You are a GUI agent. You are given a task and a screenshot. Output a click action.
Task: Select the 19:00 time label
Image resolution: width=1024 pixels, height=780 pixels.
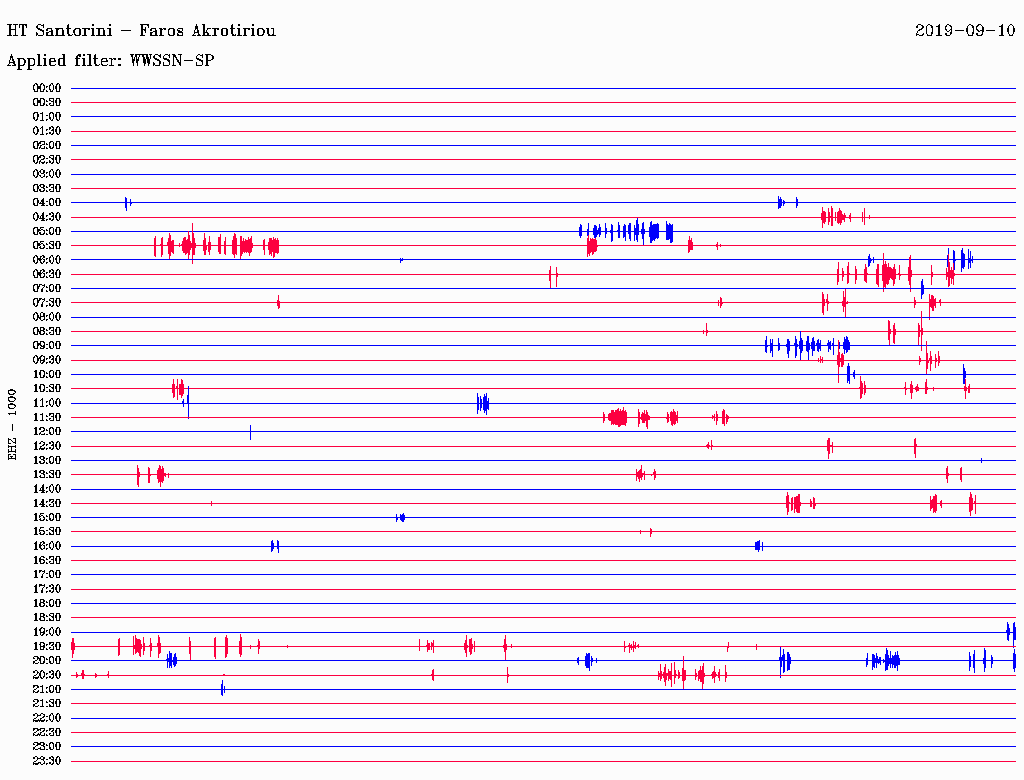click(46, 632)
